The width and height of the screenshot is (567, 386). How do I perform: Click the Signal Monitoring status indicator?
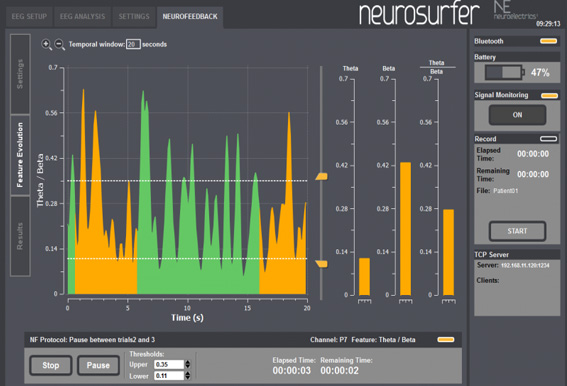(x=549, y=96)
